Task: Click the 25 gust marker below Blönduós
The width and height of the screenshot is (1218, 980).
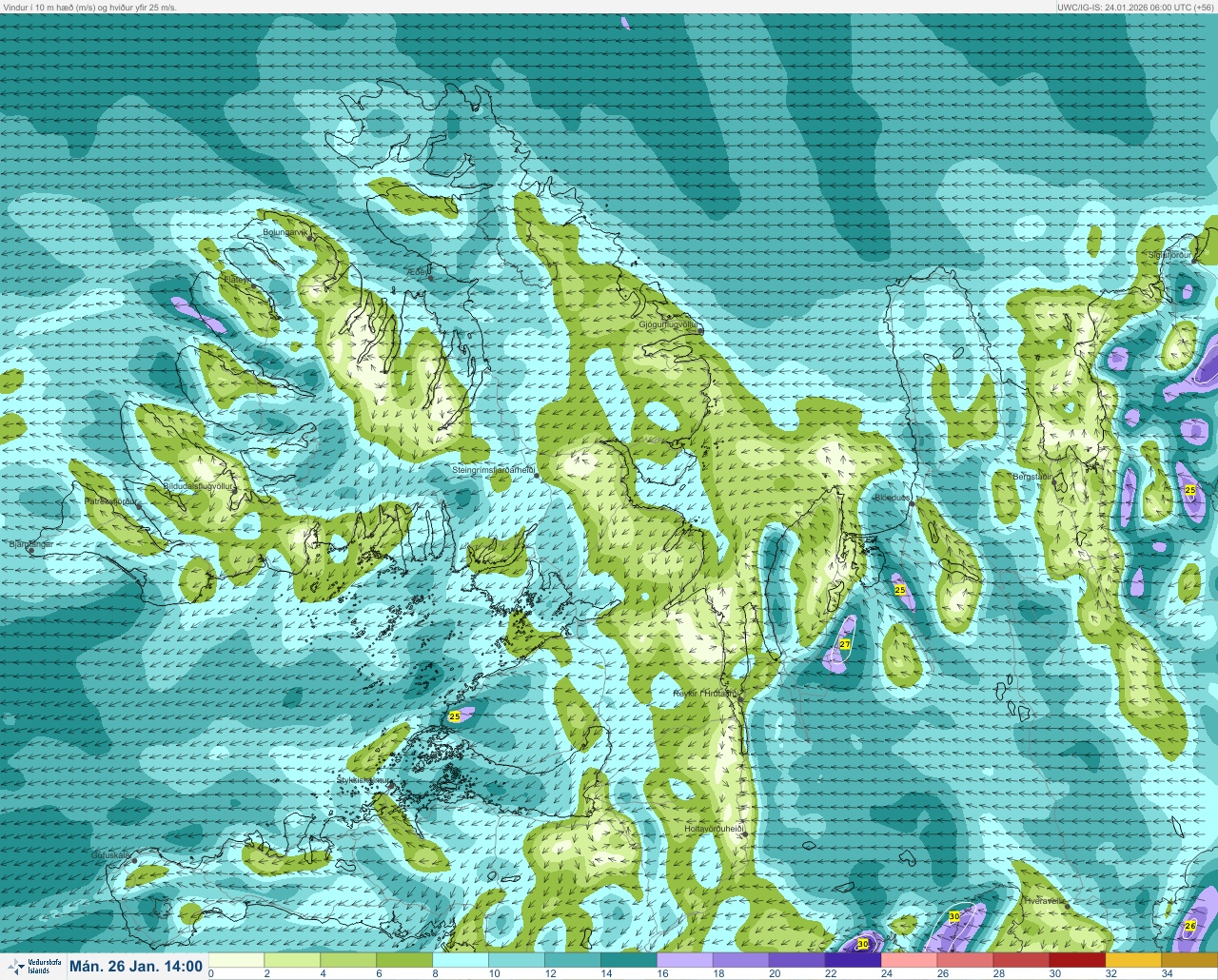Action: (900, 590)
